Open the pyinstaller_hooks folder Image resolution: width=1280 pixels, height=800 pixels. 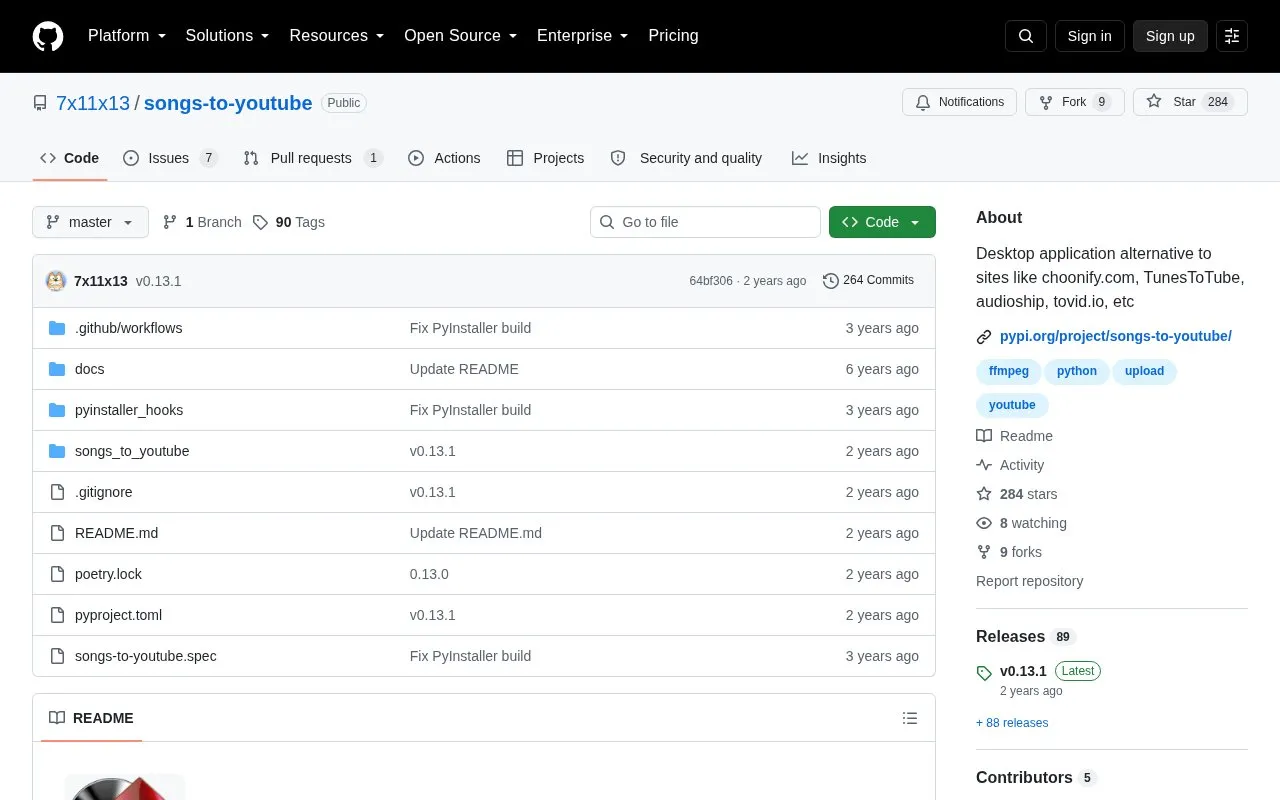pos(129,410)
